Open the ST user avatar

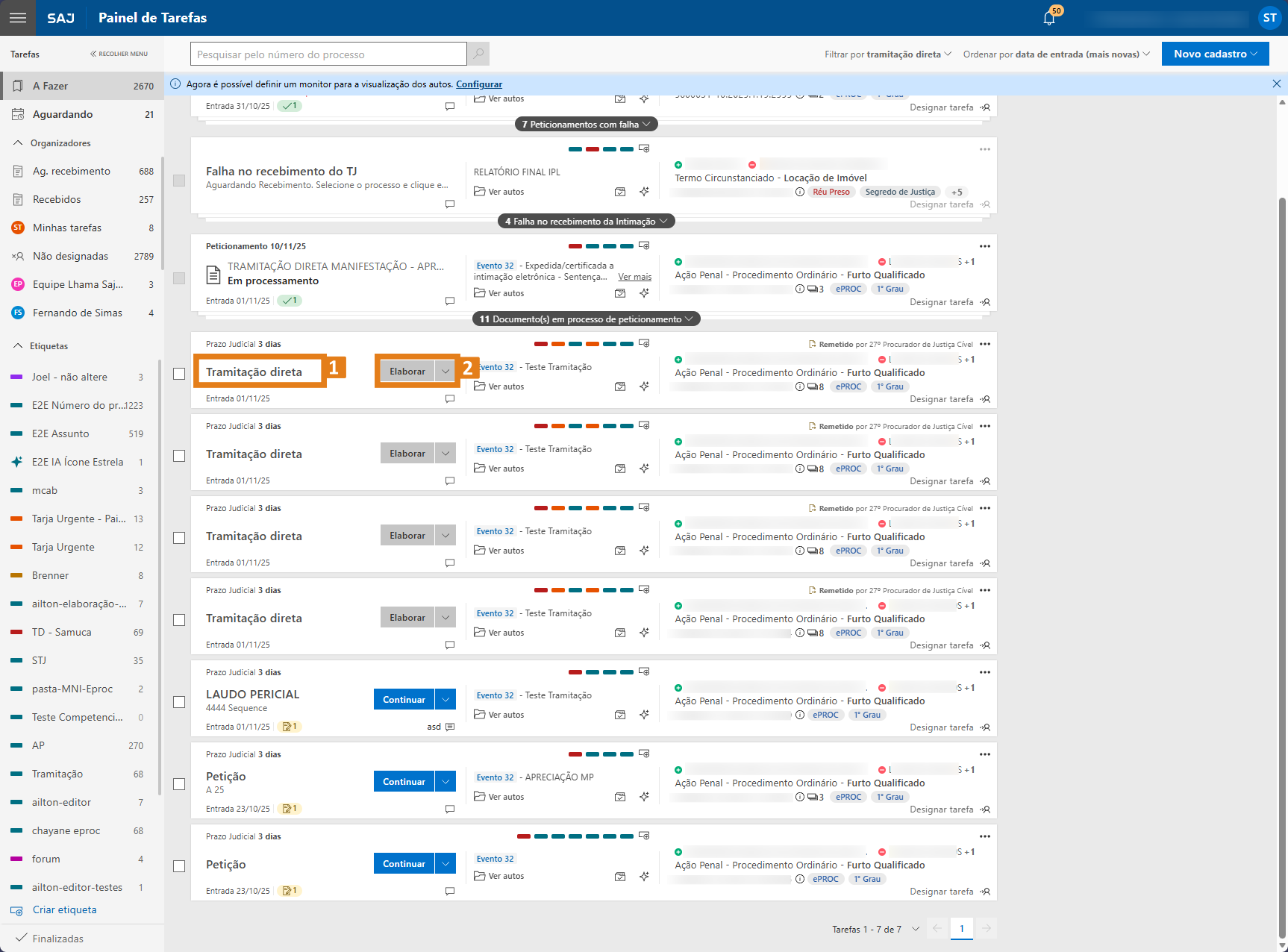[1269, 18]
